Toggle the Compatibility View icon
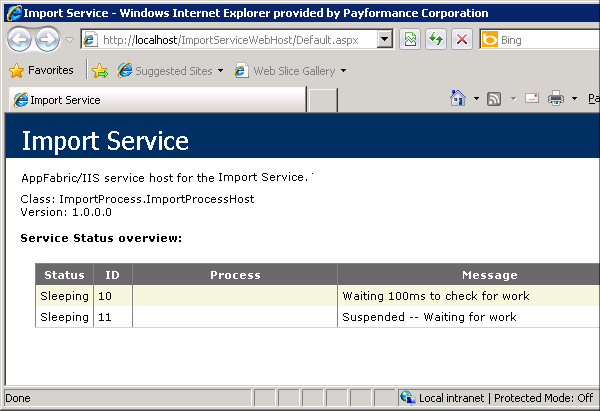 [x=410, y=40]
